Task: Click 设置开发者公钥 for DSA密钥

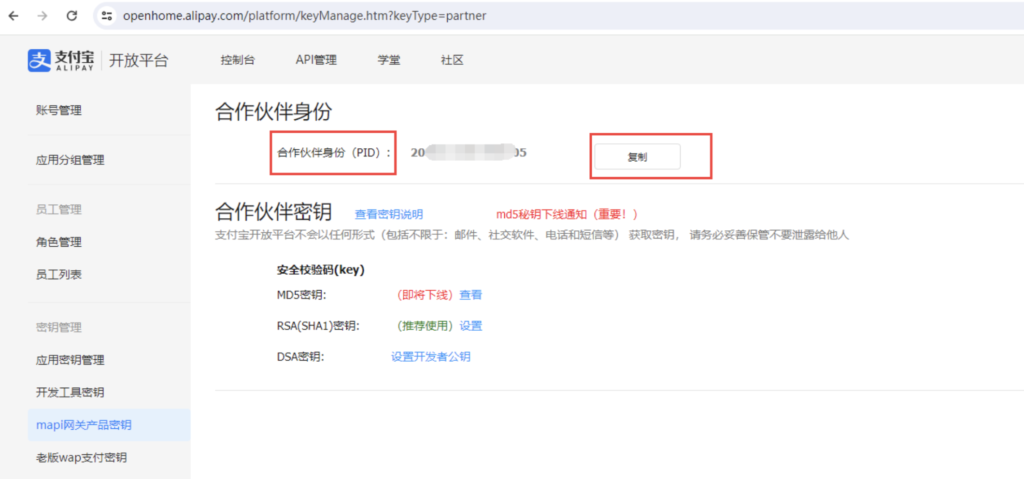Action: pyautogui.click(x=430, y=357)
